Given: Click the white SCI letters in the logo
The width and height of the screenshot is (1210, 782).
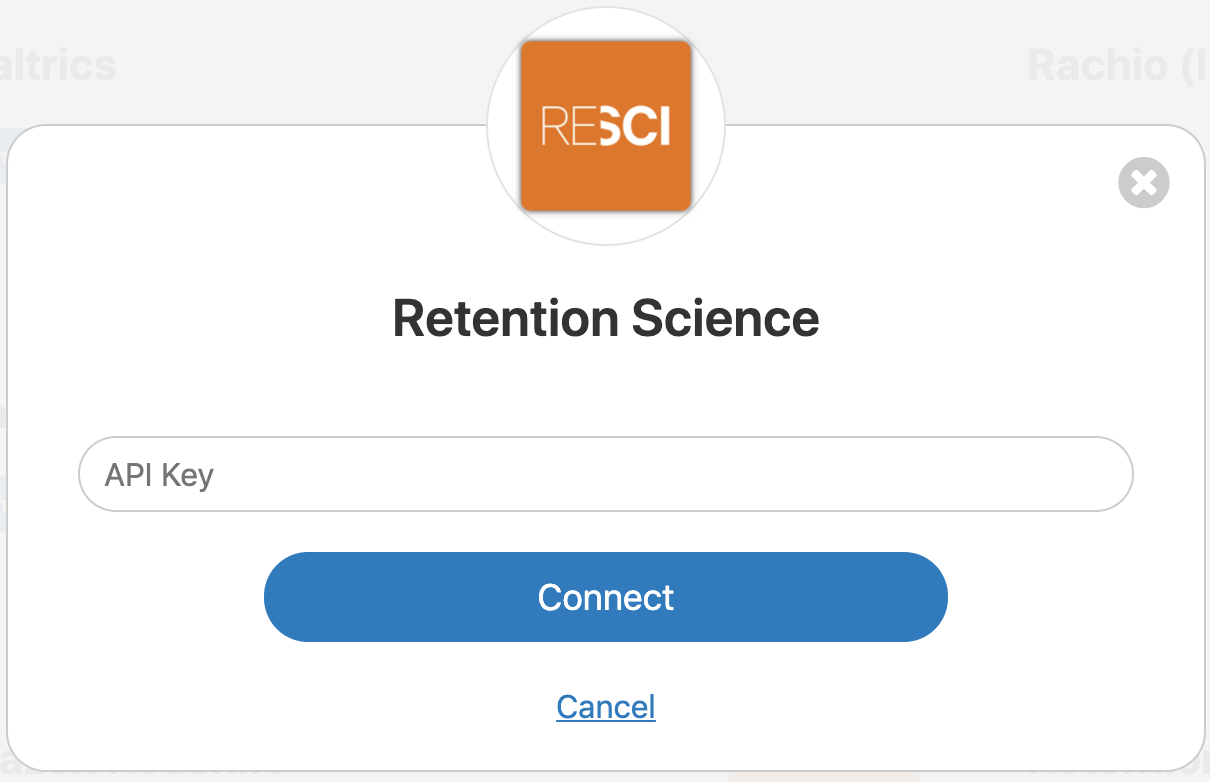Looking at the screenshot, I should click(x=635, y=127).
